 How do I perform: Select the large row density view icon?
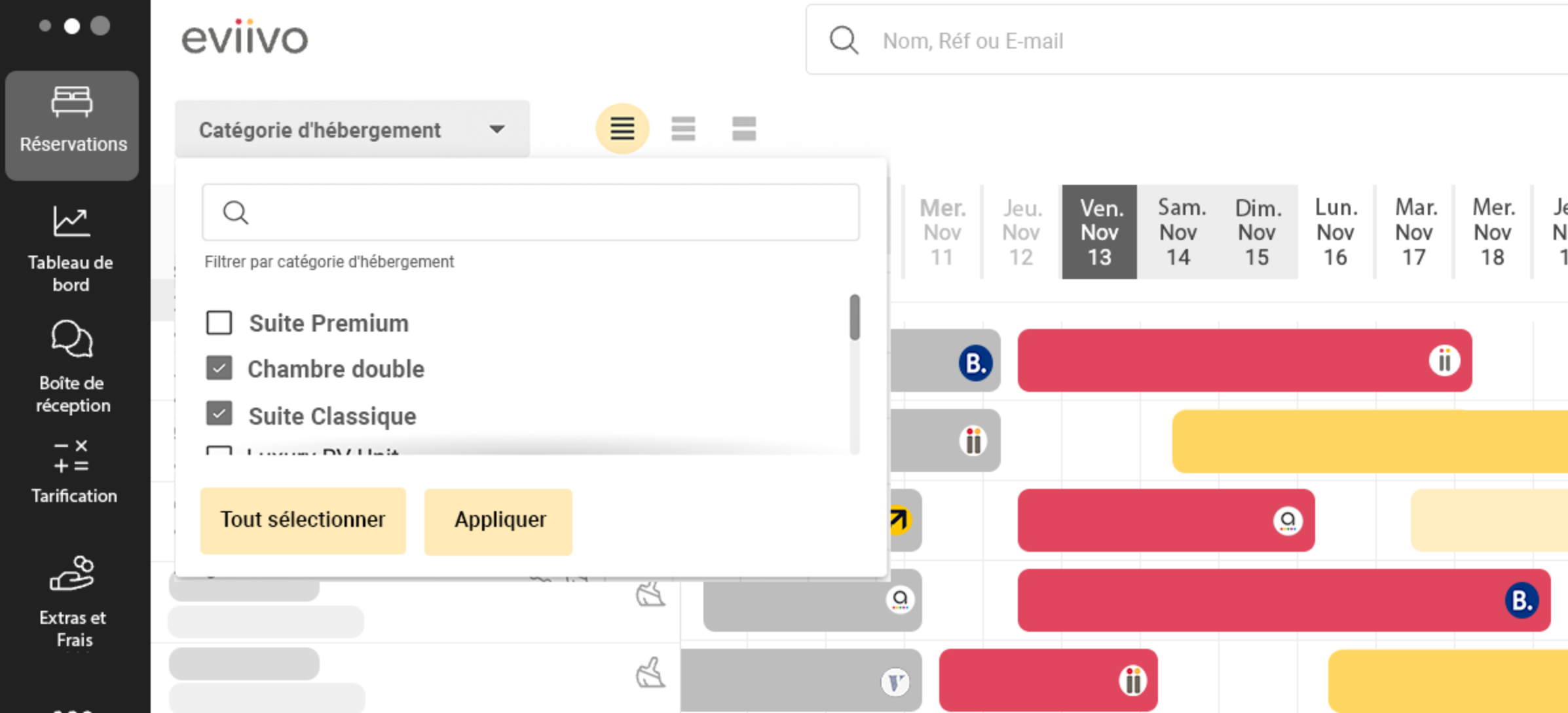[x=744, y=128]
